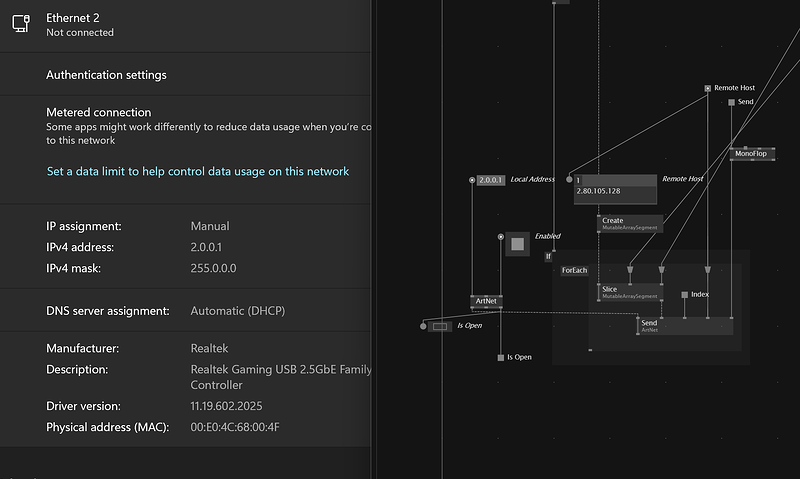
Task: Select the Send ArtNet node
Action: pyautogui.click(x=685, y=326)
